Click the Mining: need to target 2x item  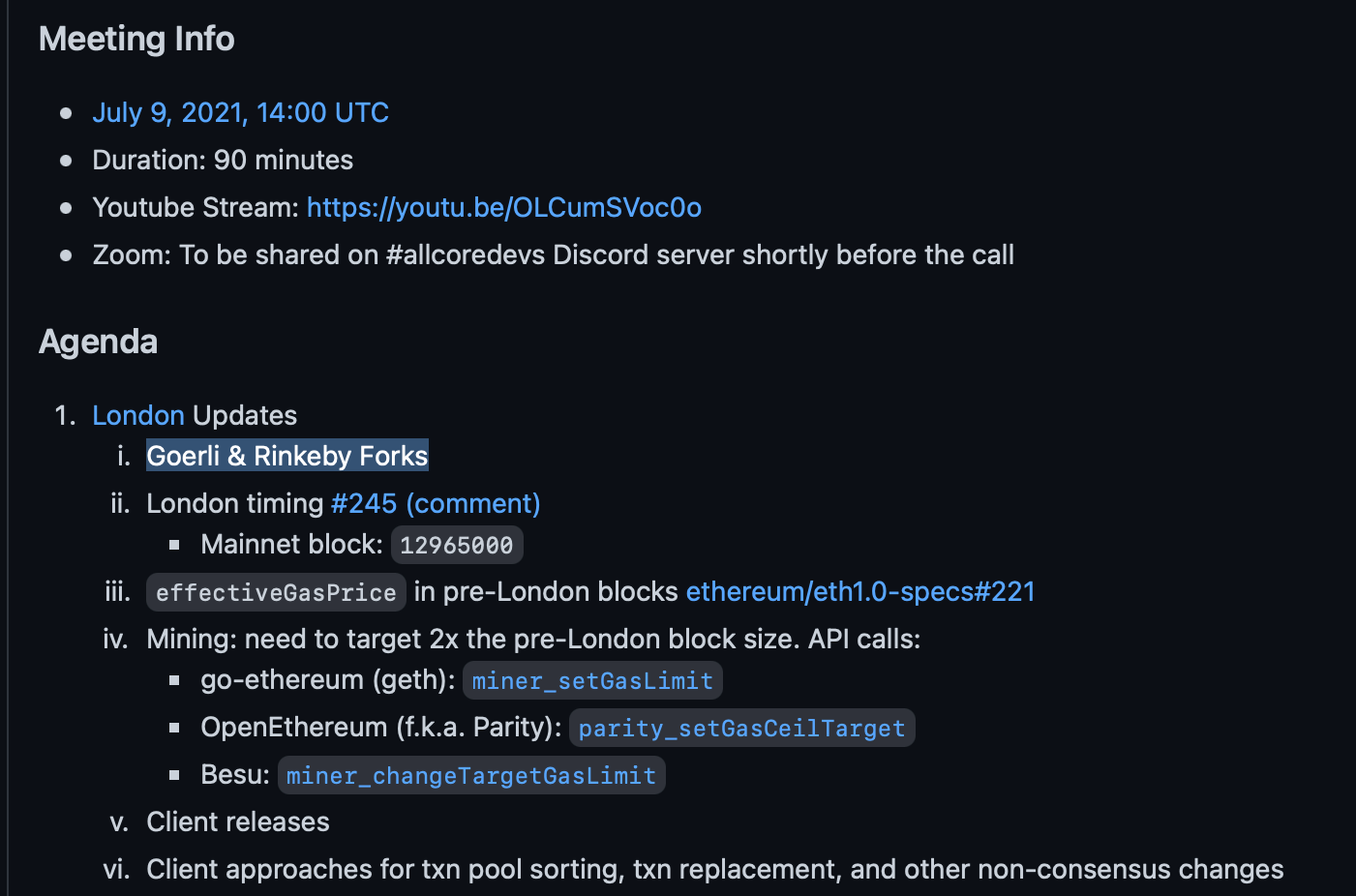pos(533,640)
